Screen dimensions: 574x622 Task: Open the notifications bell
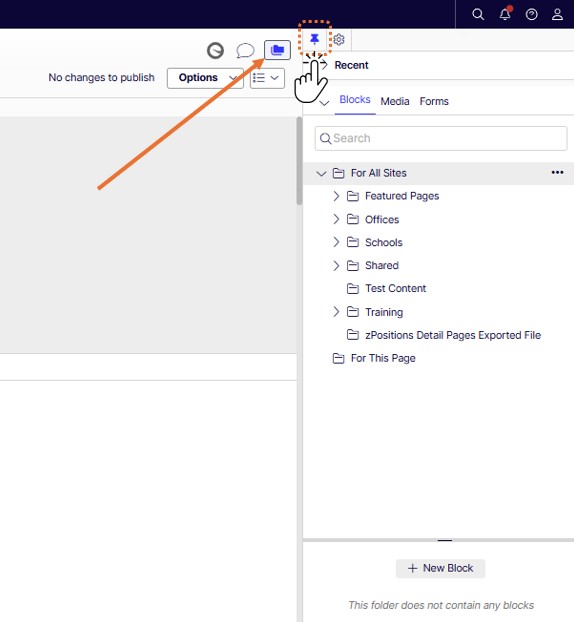click(505, 14)
